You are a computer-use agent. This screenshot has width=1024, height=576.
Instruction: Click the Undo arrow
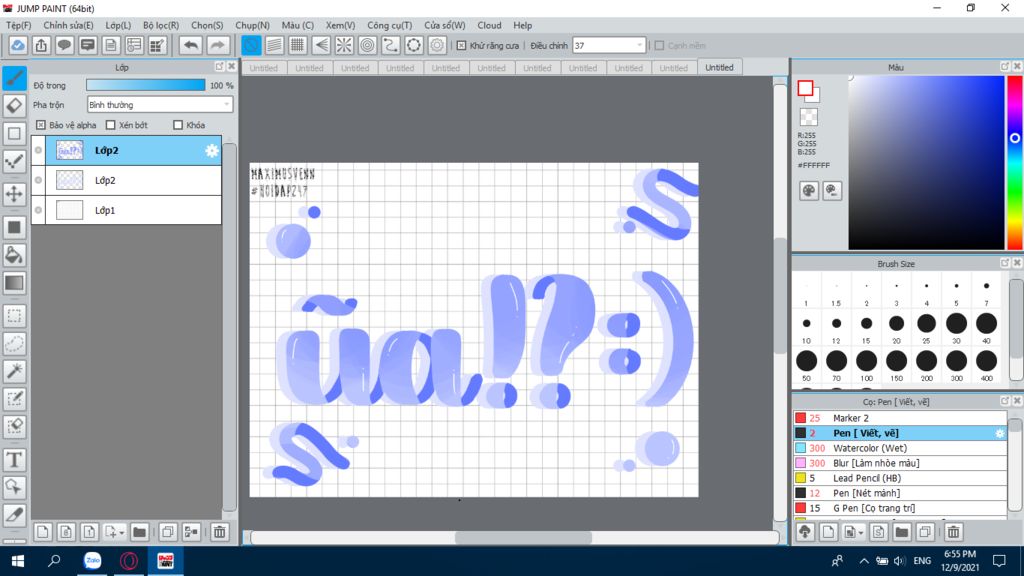(x=191, y=45)
